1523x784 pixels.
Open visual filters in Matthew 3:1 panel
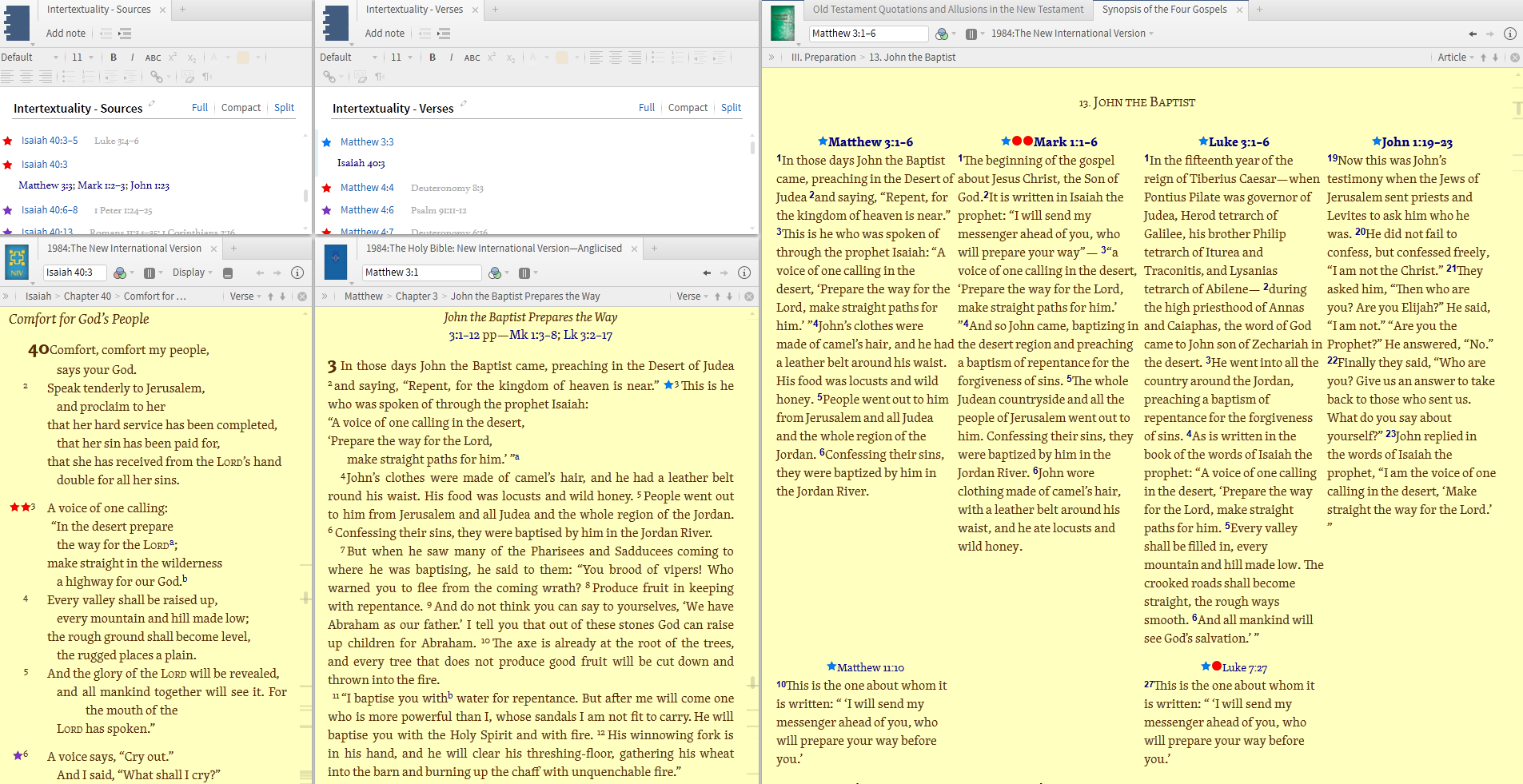pyautogui.click(x=495, y=273)
